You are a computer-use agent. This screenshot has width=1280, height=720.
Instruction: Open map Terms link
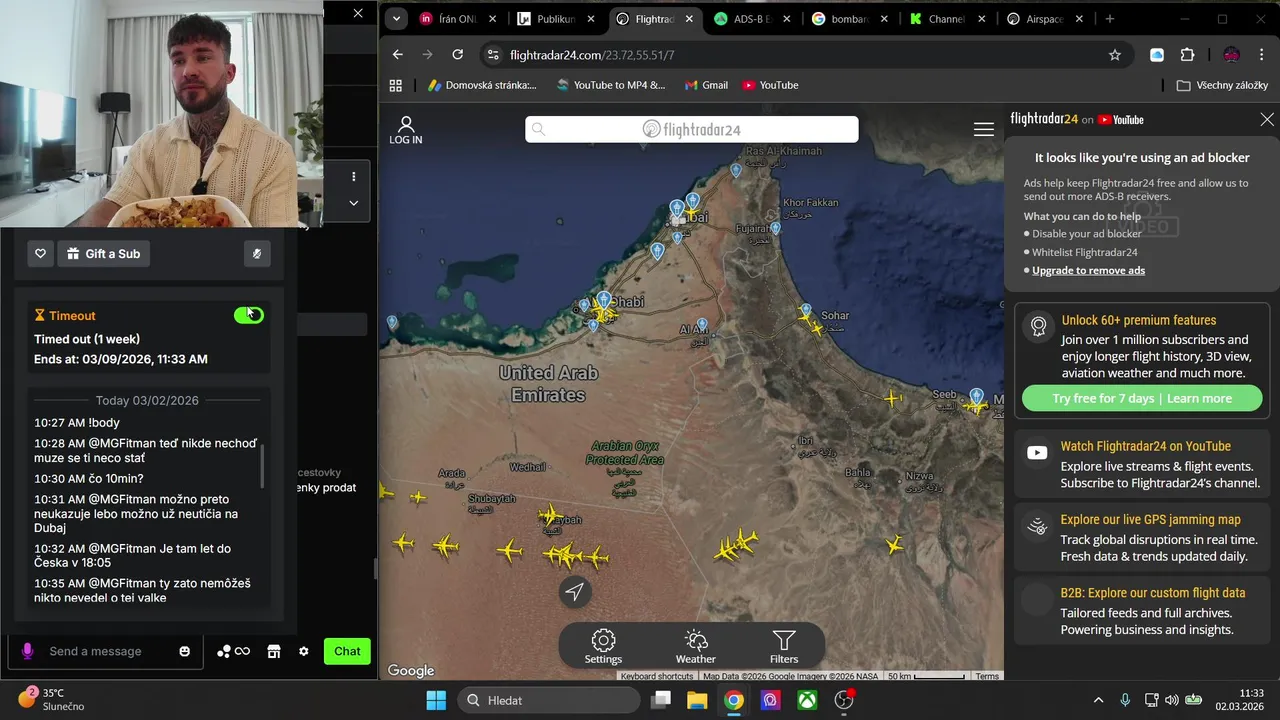pyautogui.click(x=987, y=676)
